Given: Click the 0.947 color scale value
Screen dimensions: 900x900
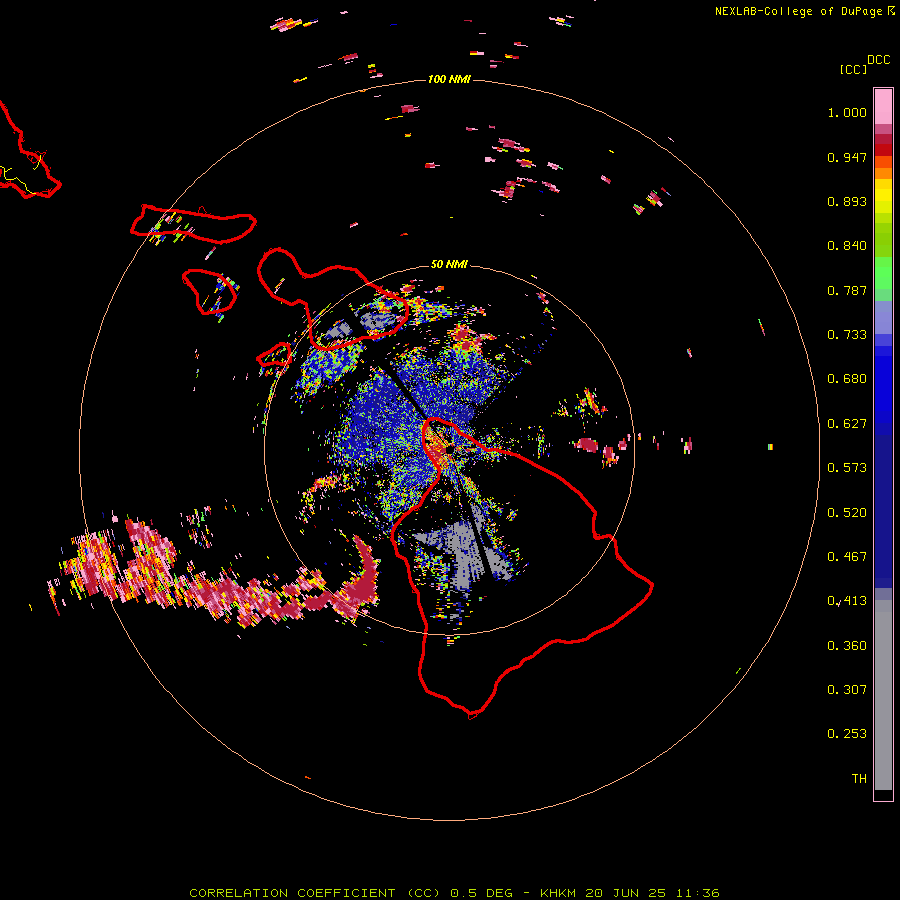Looking at the screenshot, I should (847, 157).
